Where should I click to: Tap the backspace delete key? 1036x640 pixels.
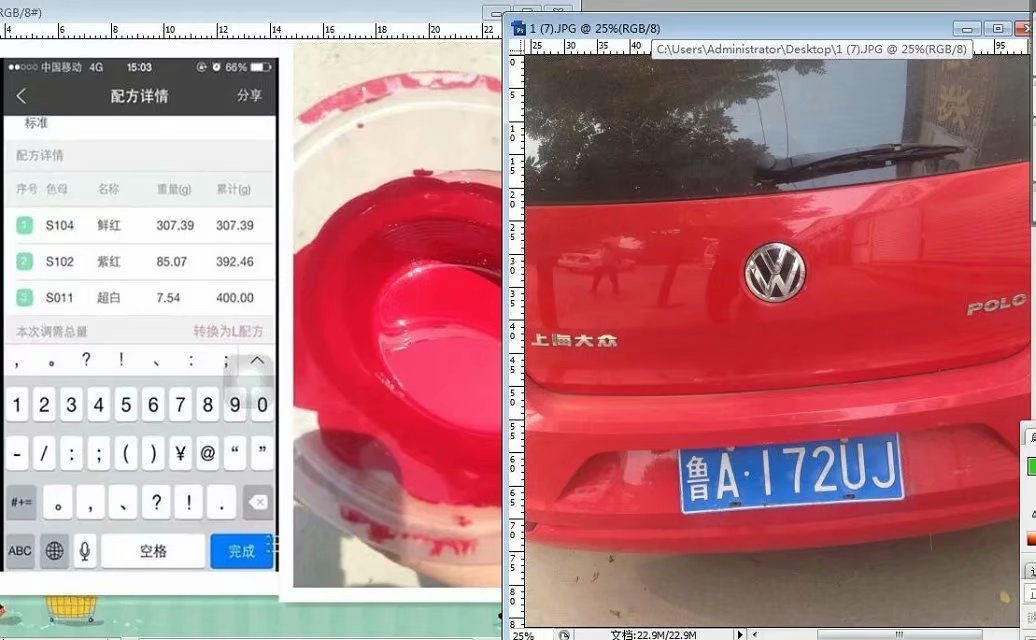click(x=258, y=502)
